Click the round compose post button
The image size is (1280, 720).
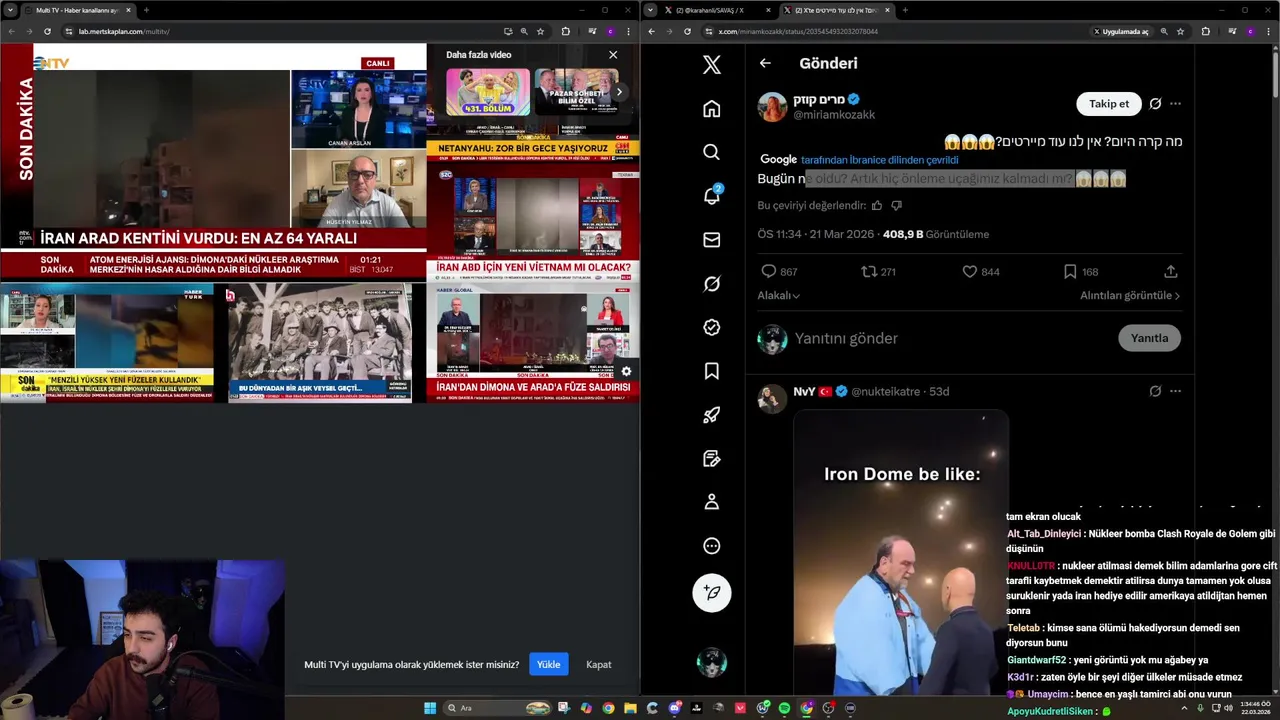712,593
